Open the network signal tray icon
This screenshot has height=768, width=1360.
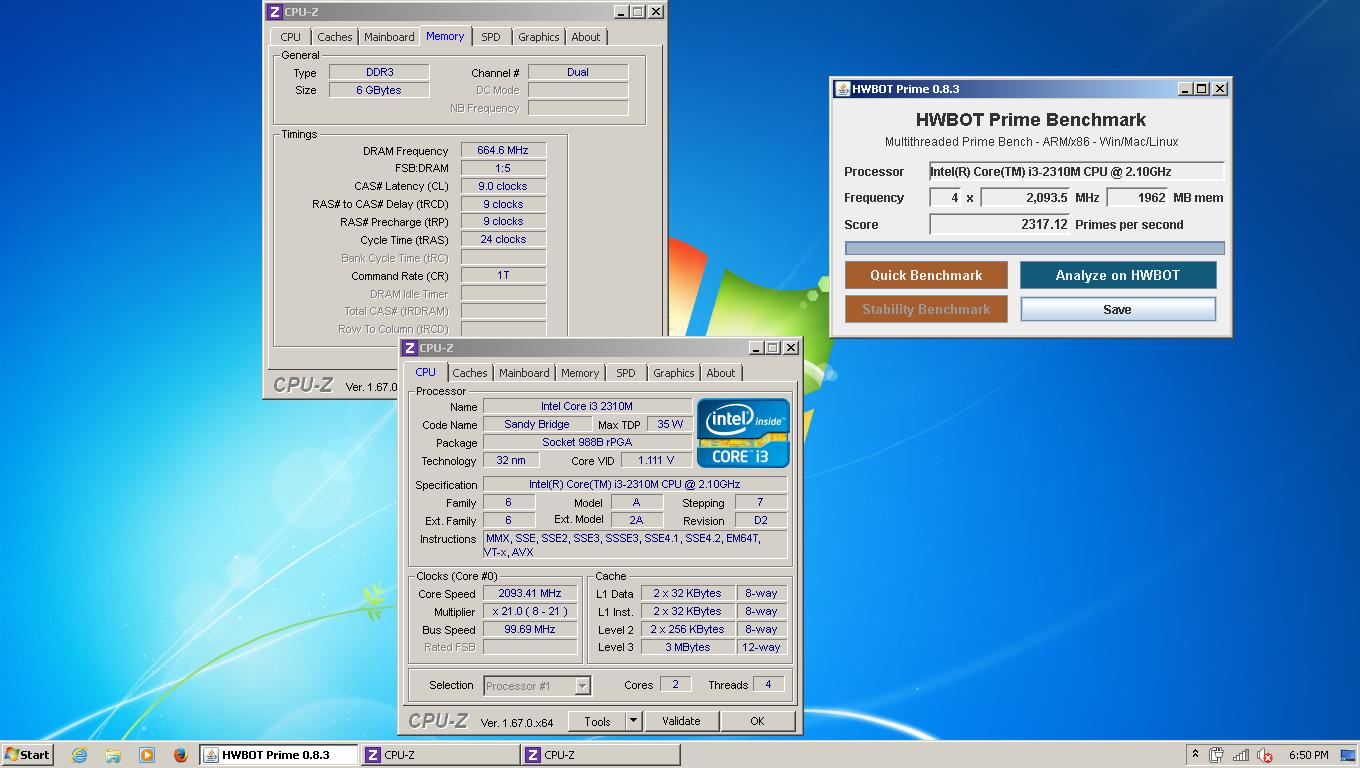pos(1241,755)
